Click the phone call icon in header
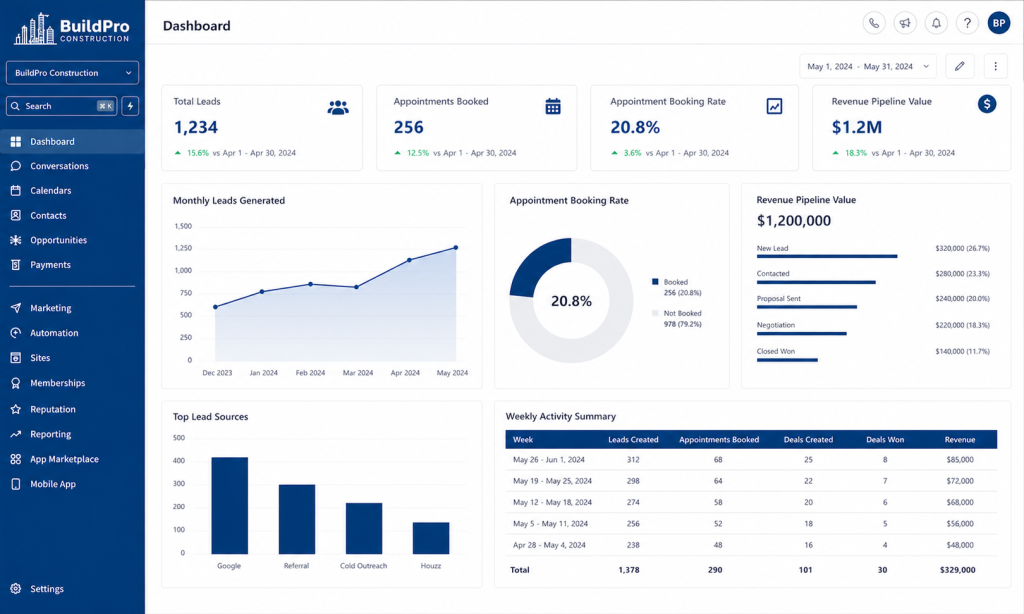Screen dimensions: 1024x614 tap(874, 24)
